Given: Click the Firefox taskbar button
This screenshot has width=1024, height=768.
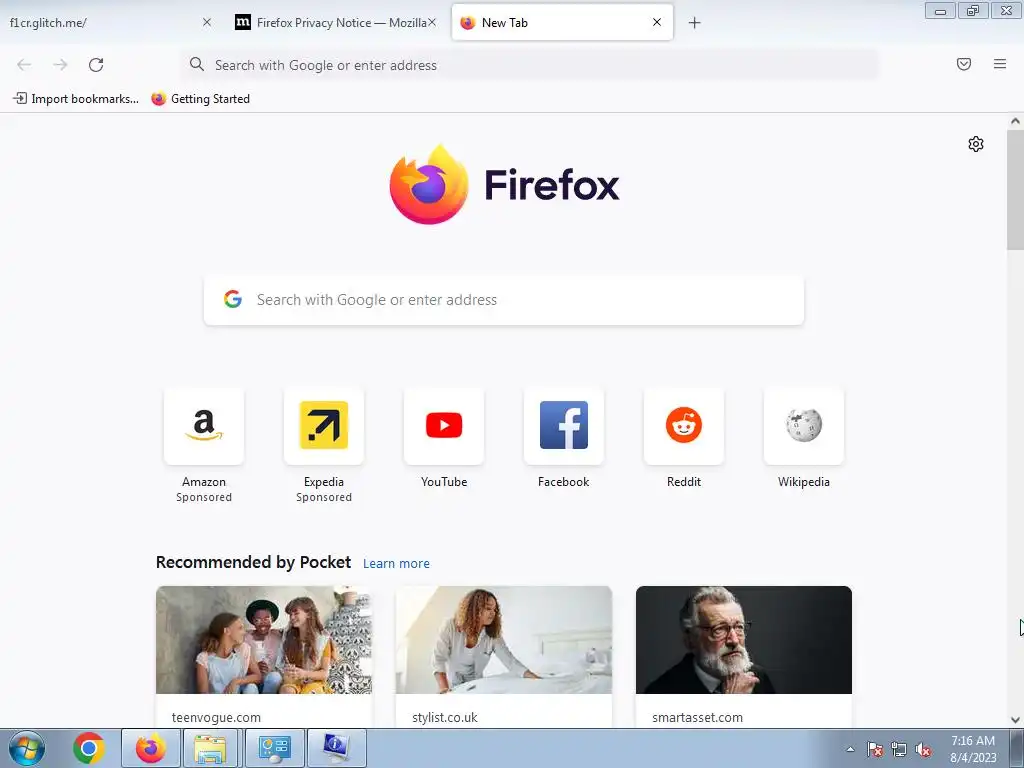Looking at the screenshot, I should tap(151, 748).
